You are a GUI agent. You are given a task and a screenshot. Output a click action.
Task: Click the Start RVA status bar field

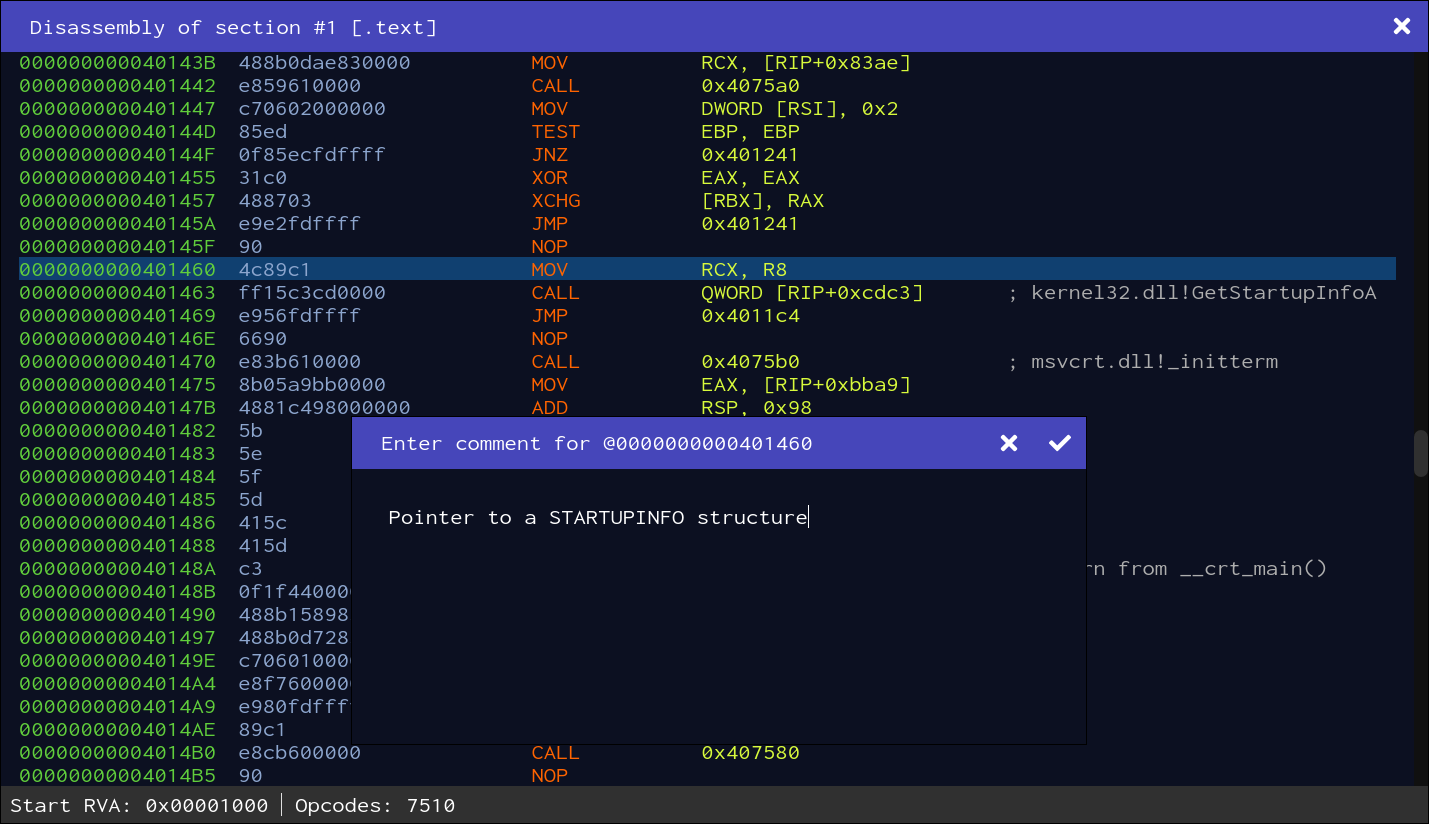139,805
